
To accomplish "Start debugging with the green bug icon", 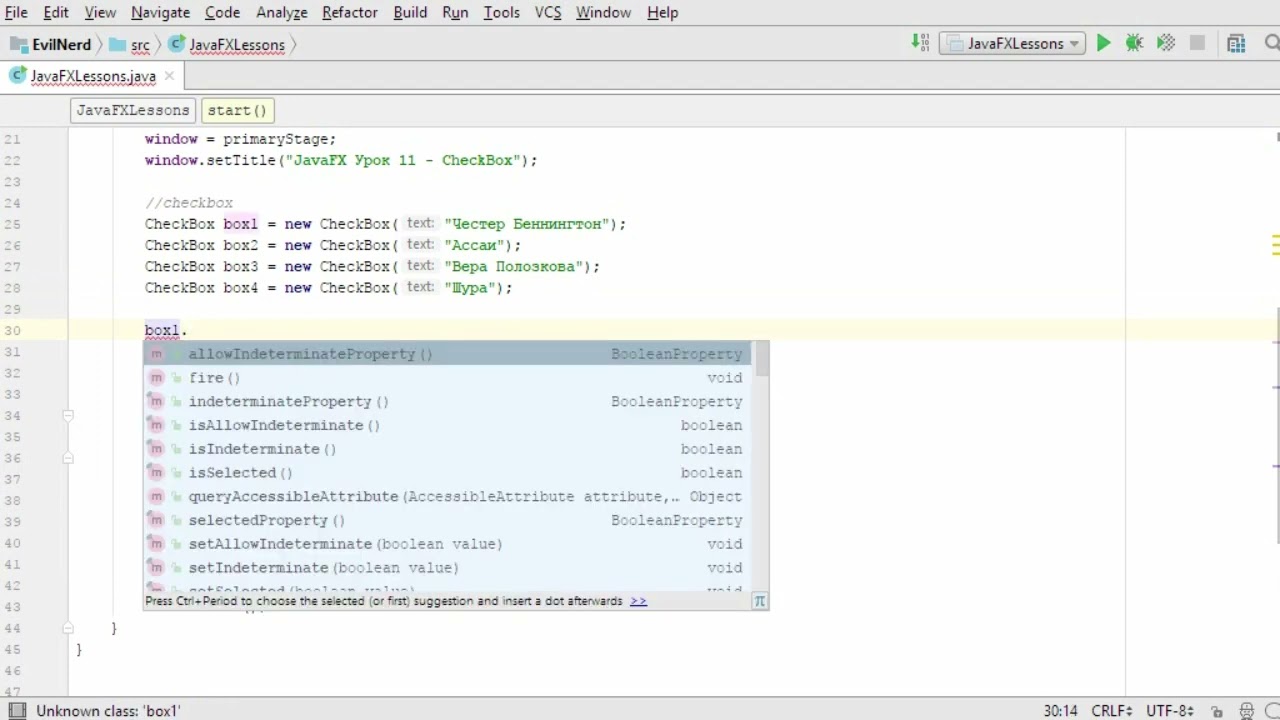I will tap(1134, 43).
